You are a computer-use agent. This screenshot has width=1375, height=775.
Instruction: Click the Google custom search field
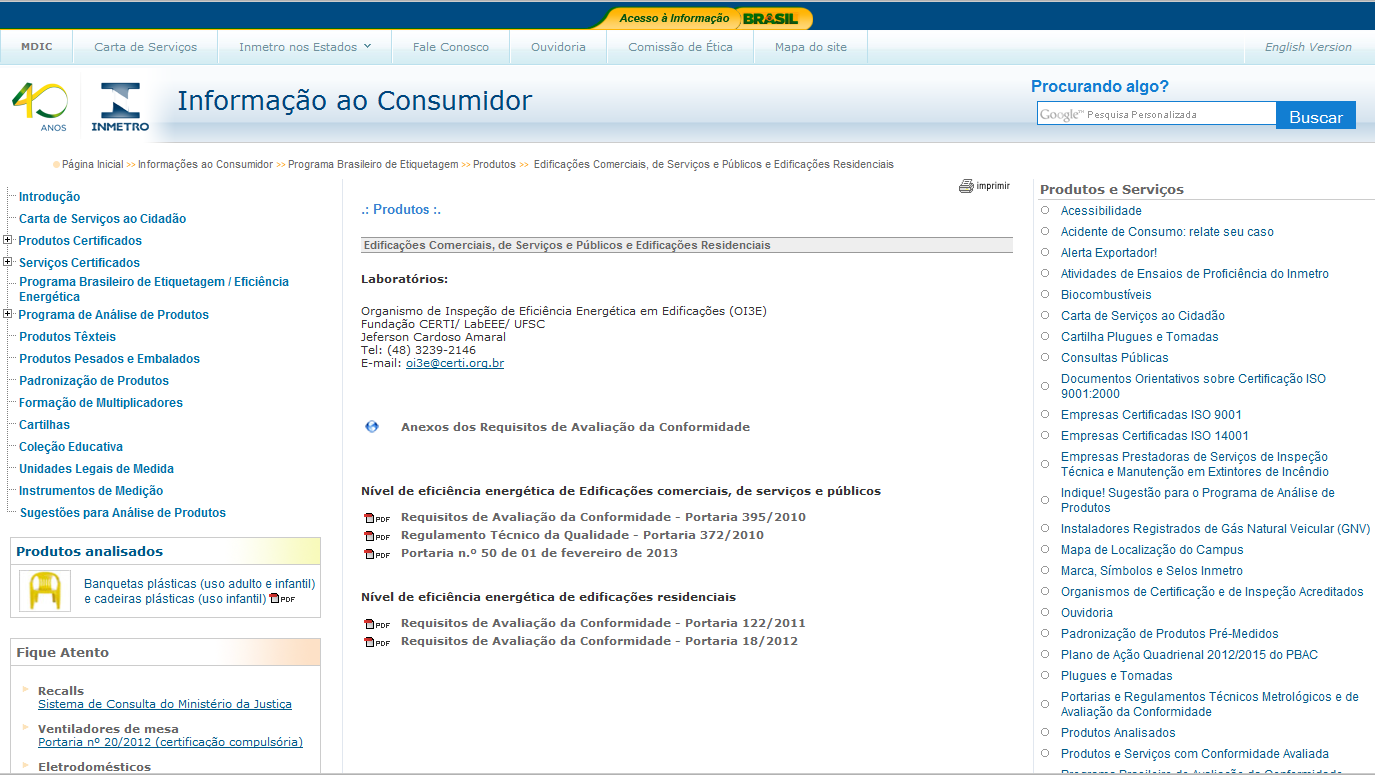pyautogui.click(x=1156, y=114)
